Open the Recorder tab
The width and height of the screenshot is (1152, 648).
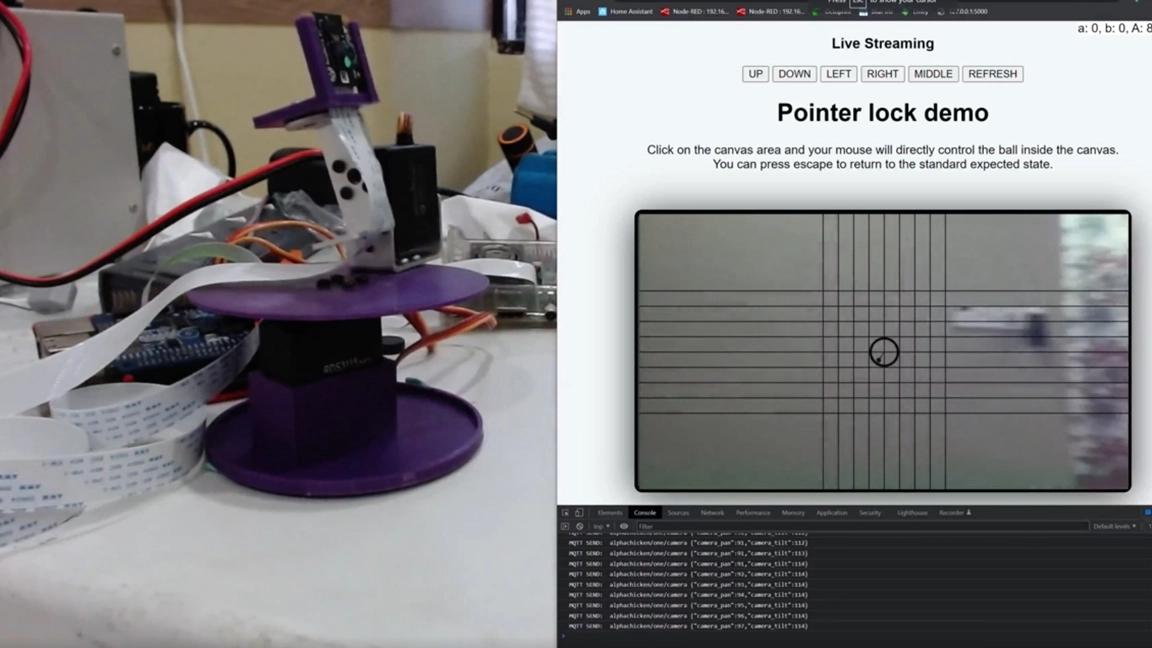coord(954,513)
